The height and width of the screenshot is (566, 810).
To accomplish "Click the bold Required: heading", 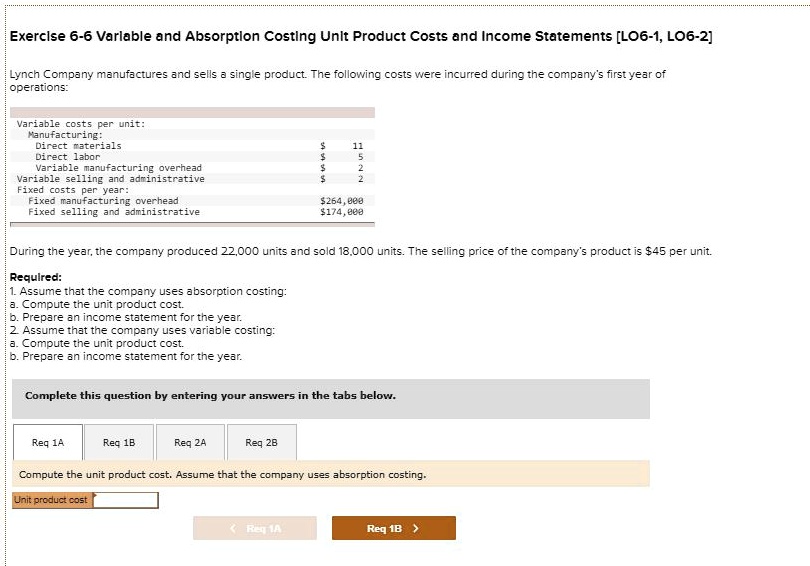I will (35, 277).
